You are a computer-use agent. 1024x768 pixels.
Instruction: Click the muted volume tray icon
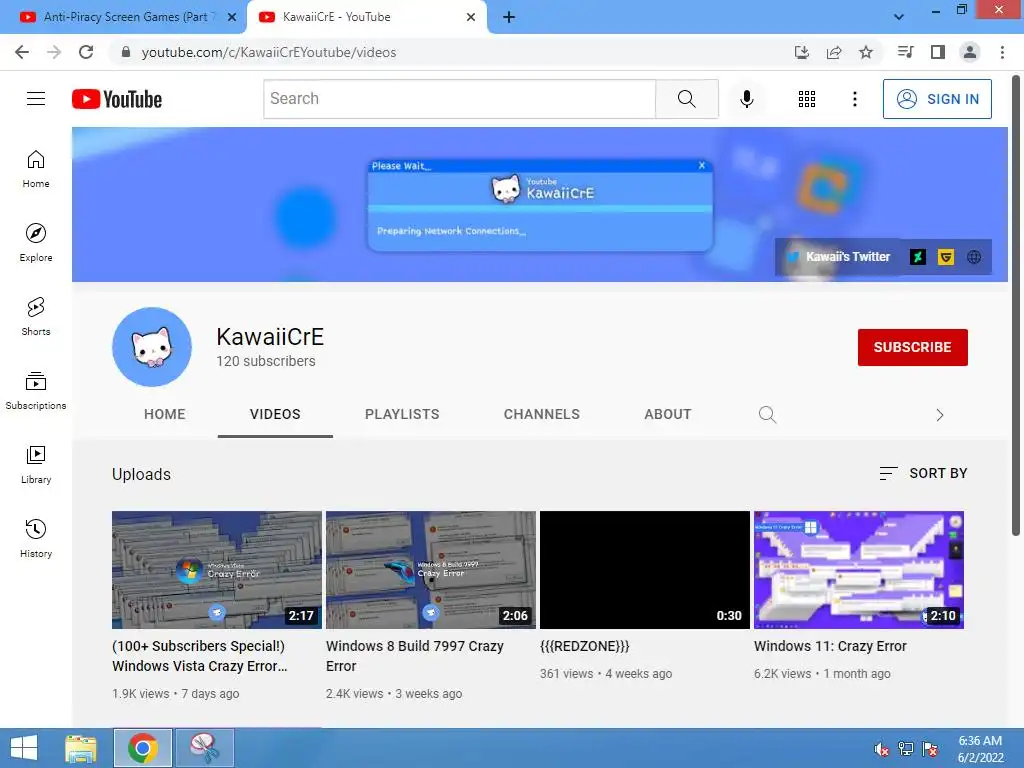(x=881, y=749)
